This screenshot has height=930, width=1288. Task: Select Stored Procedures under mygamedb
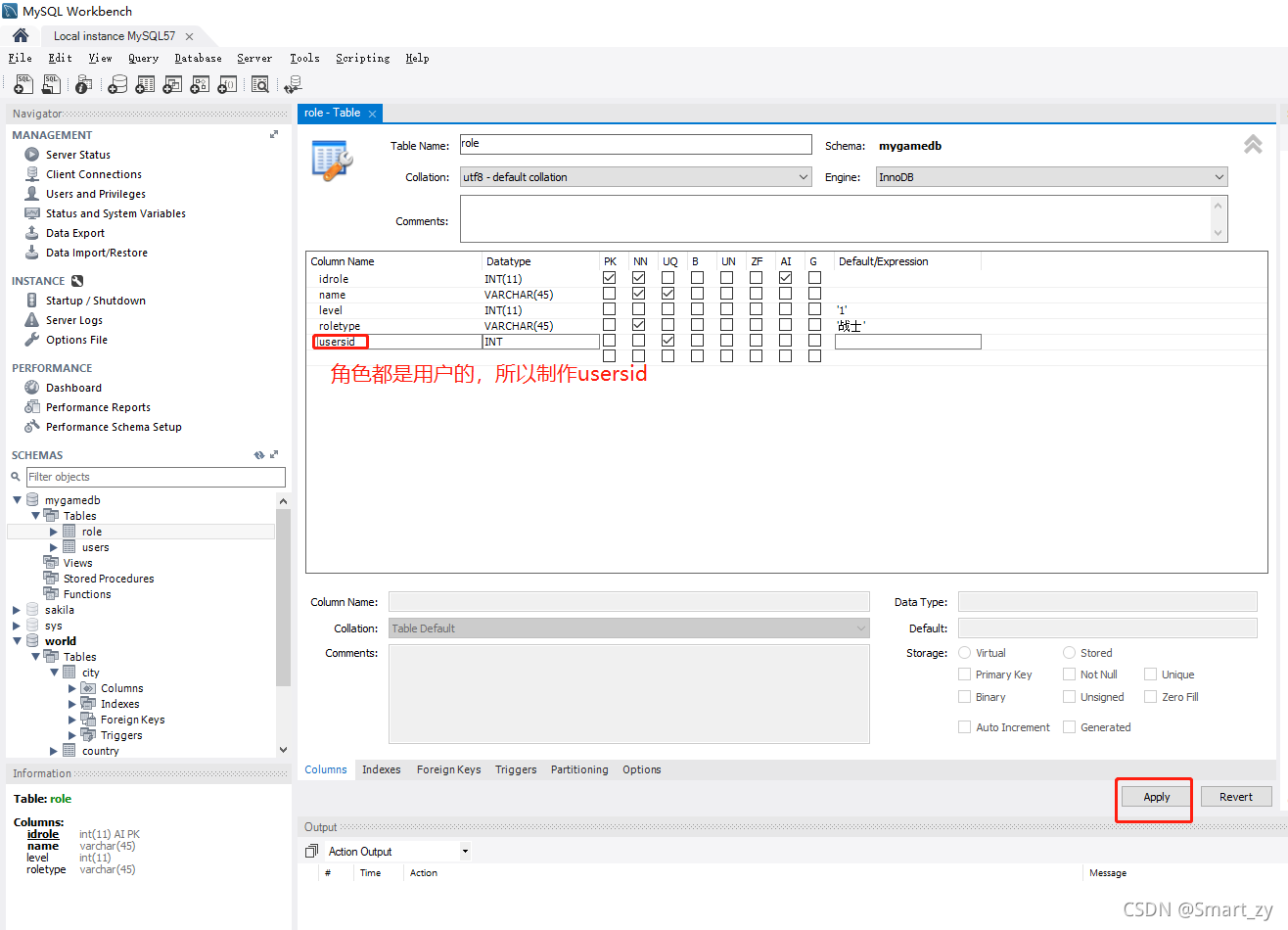coord(109,579)
